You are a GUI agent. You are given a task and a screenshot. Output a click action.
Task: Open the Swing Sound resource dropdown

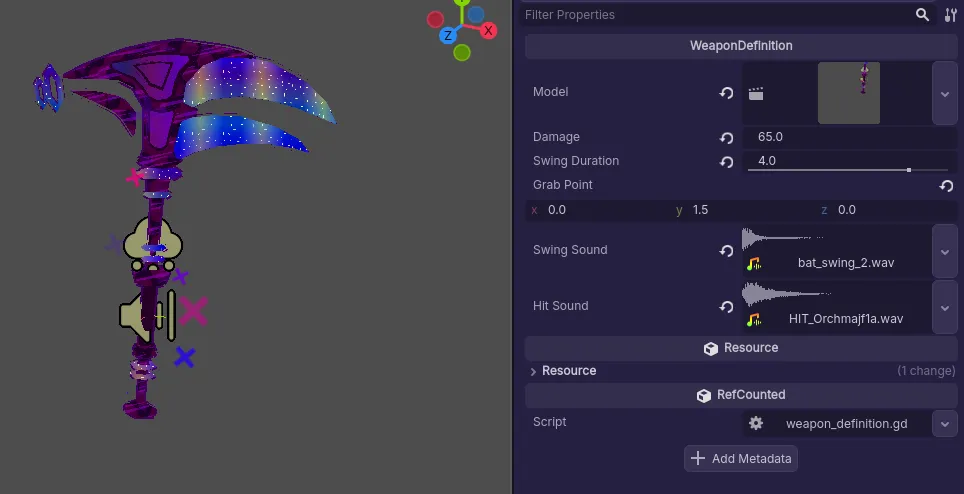pyautogui.click(x=945, y=251)
